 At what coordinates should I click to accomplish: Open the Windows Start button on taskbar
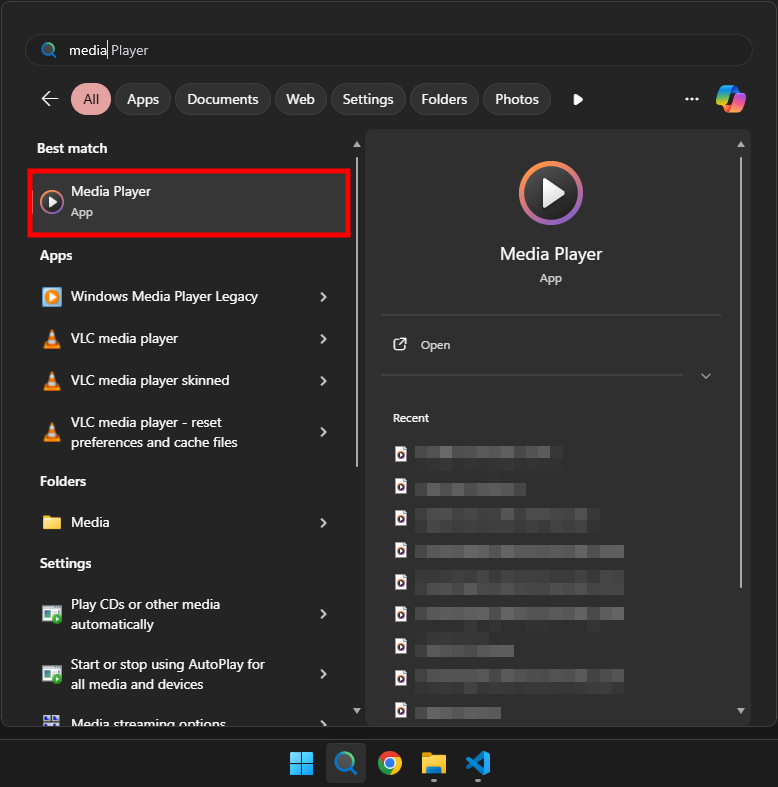pyautogui.click(x=301, y=763)
